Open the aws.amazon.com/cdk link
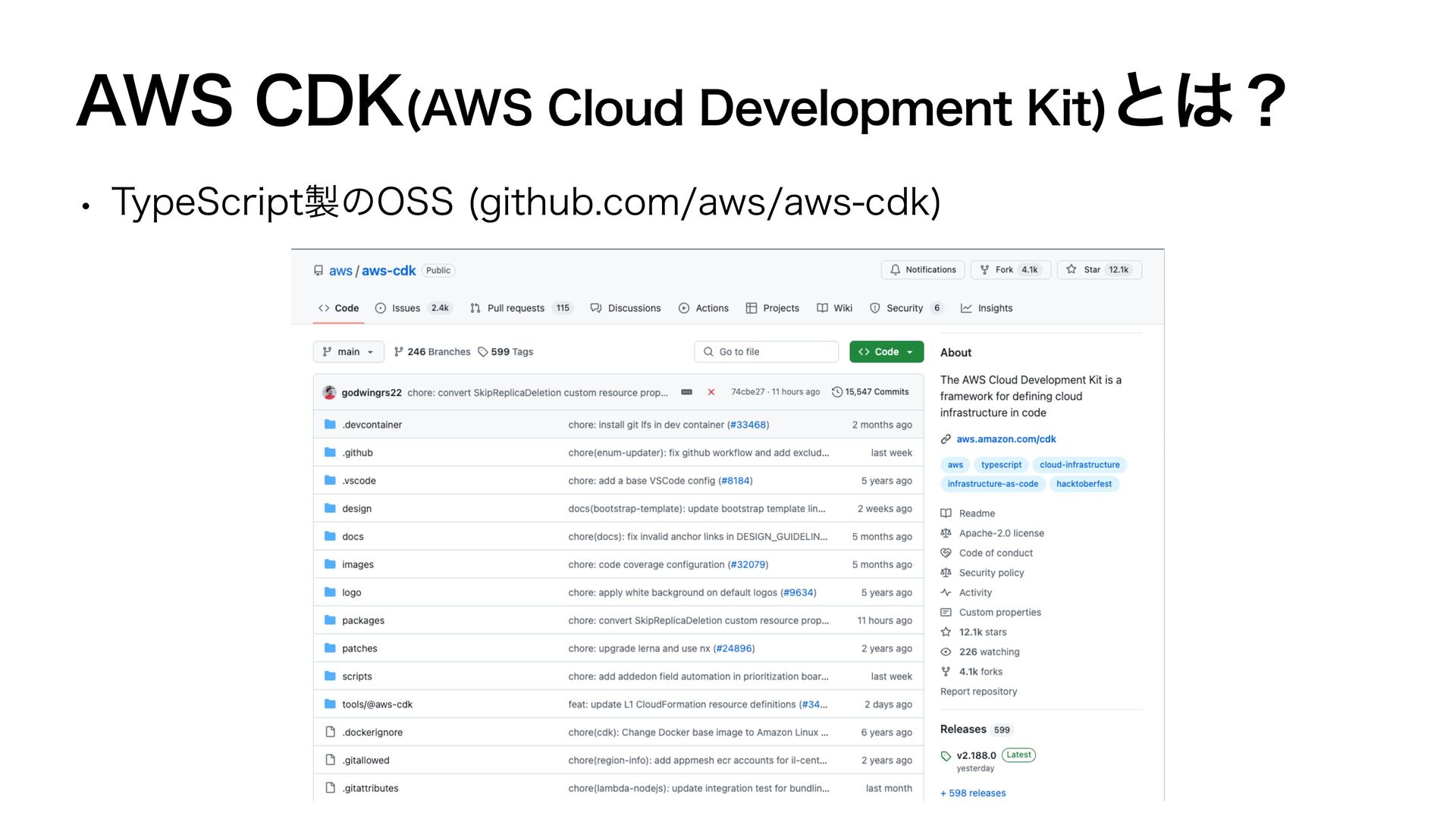Screen dimensions: 1456x819 tap(1006, 439)
